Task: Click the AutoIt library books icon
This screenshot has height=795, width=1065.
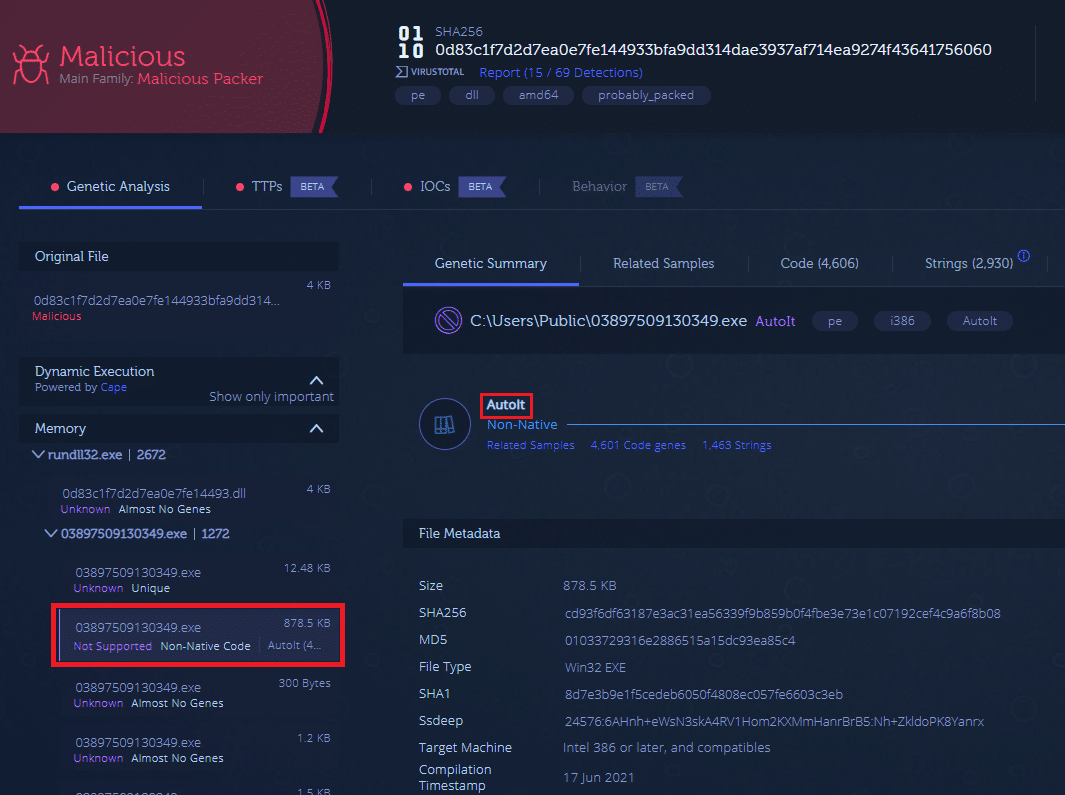Action: click(x=445, y=424)
